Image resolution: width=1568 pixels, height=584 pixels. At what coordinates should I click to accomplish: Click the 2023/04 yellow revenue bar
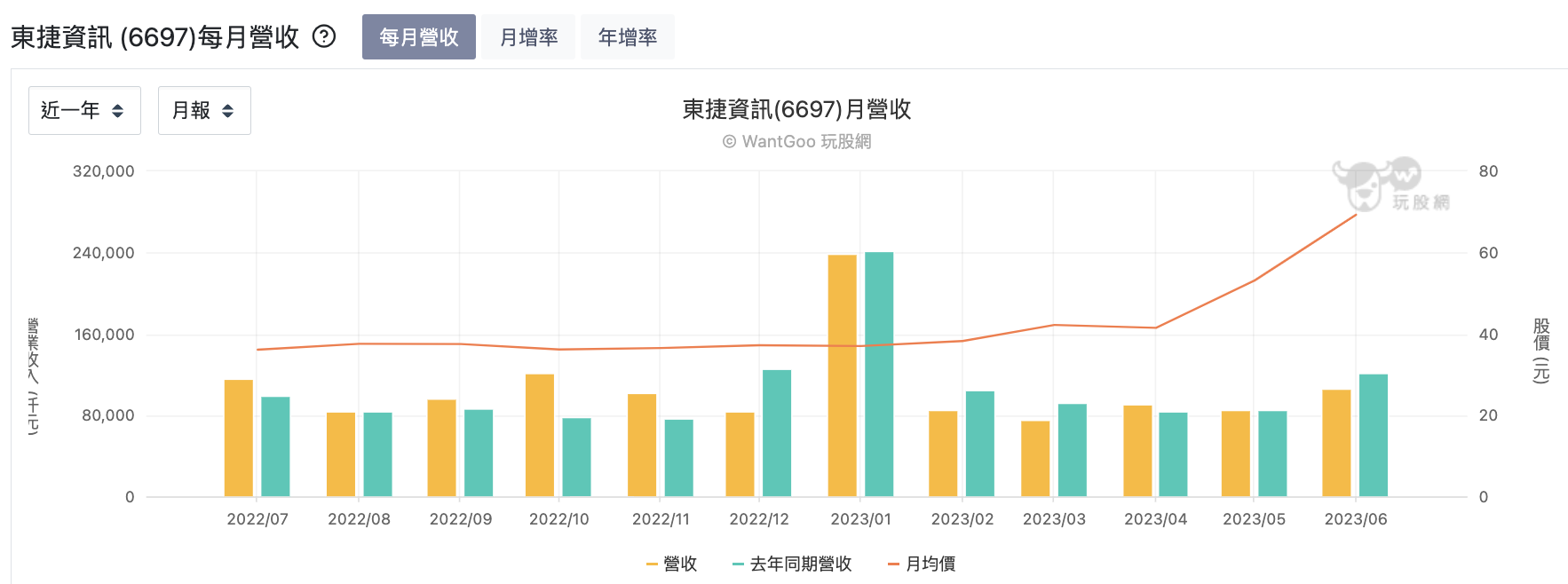click(1137, 451)
